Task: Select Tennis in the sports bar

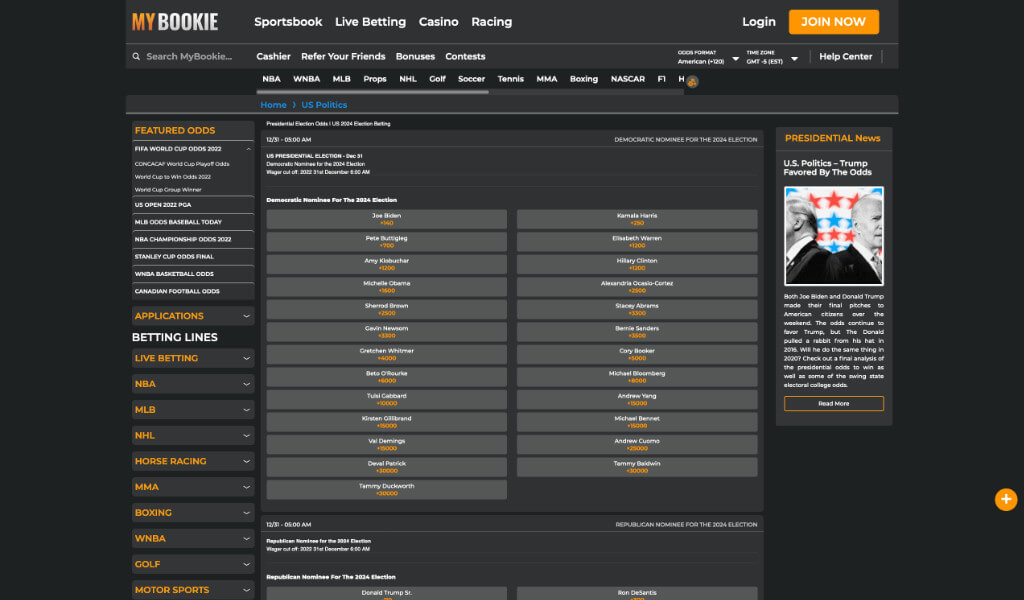Action: 511,79
